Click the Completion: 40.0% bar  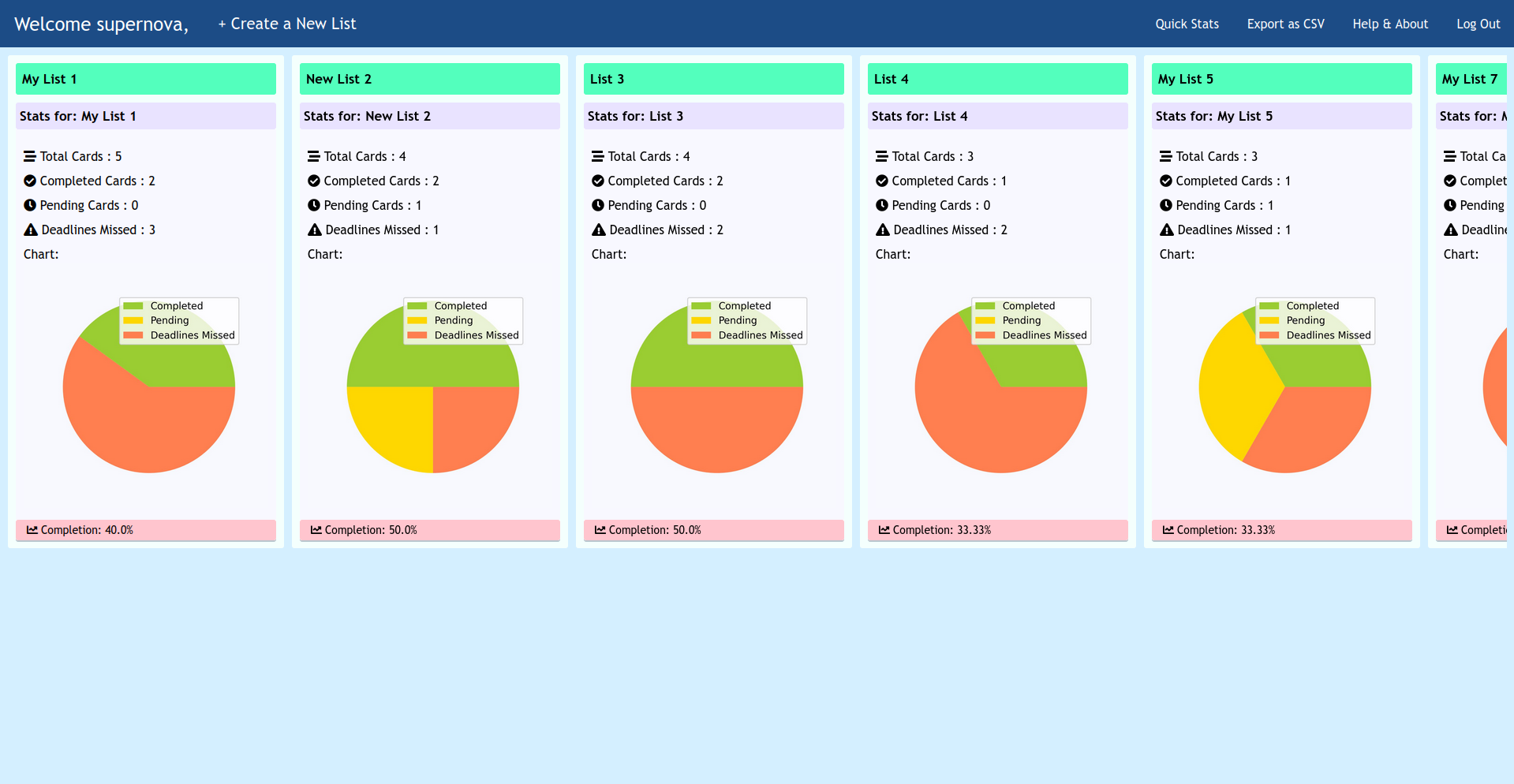pyautogui.click(x=146, y=530)
